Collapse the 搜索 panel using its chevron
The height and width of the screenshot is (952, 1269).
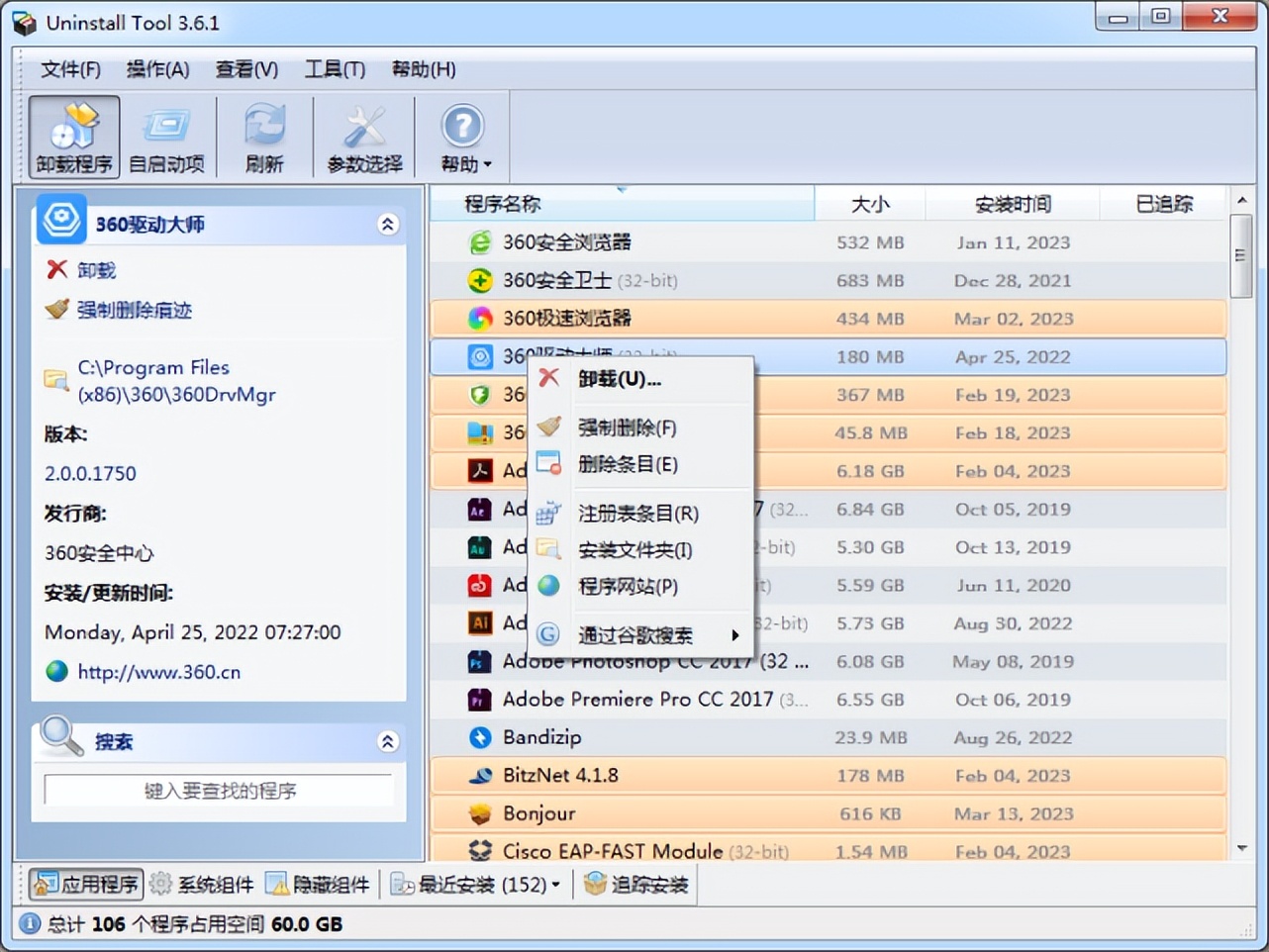point(388,741)
